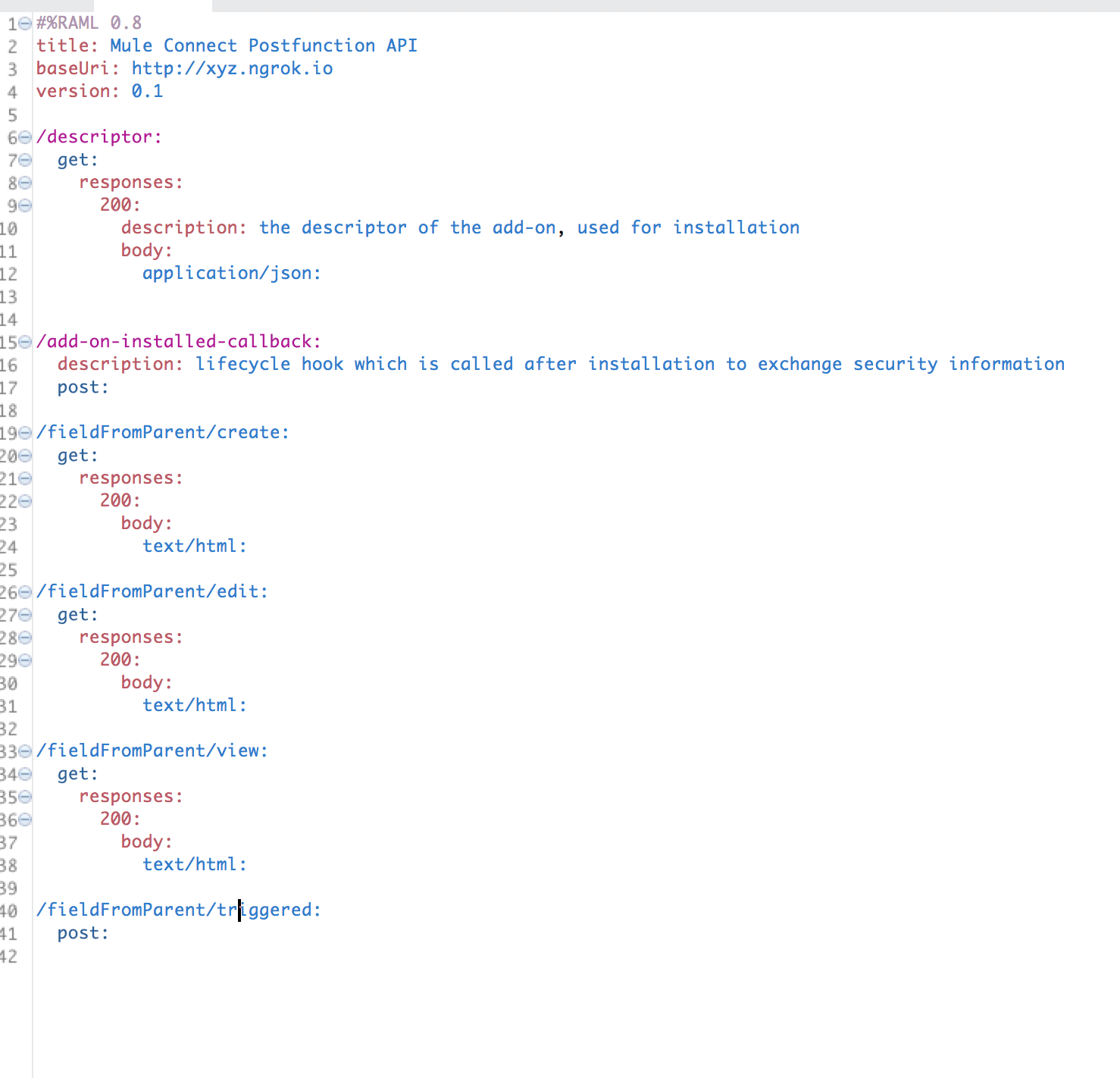Toggle the fold marker for /fieldFromParent/view
Image resolution: width=1120 pixels, height=1078 pixels.
tap(24, 752)
